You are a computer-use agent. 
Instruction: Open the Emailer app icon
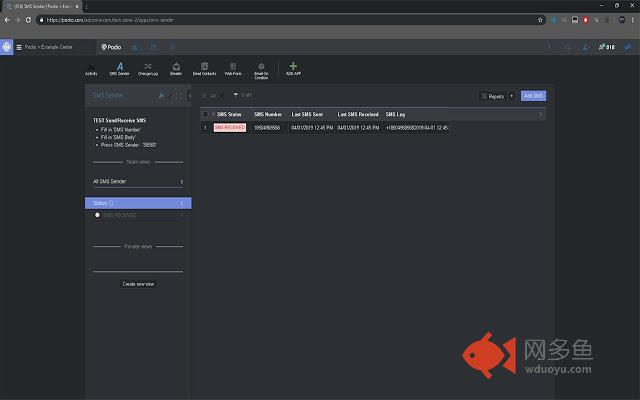[176, 68]
